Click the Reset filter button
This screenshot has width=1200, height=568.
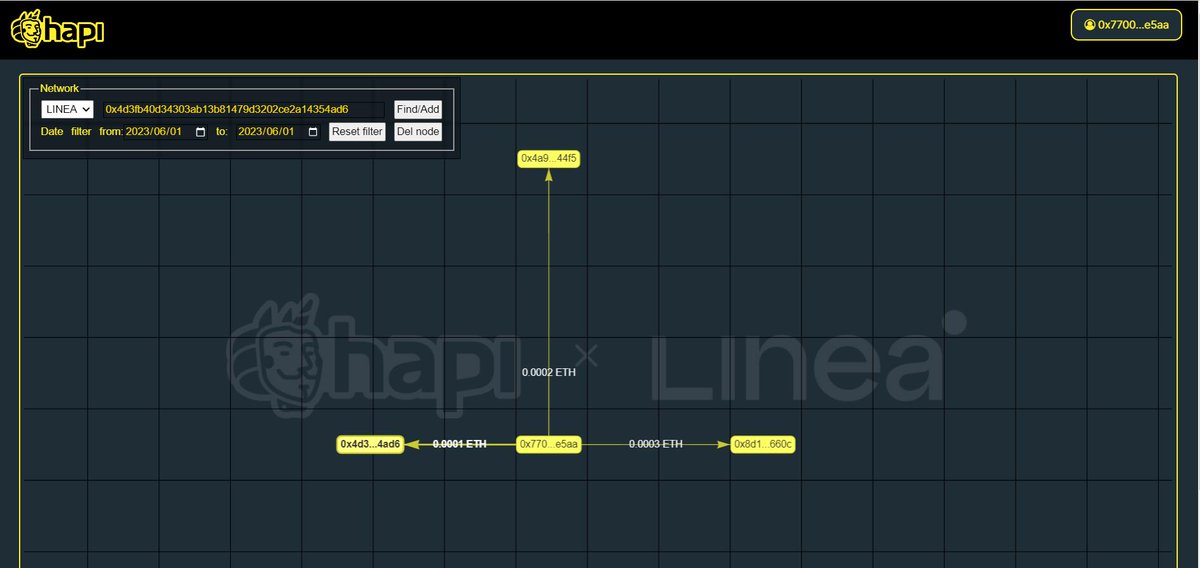(357, 132)
